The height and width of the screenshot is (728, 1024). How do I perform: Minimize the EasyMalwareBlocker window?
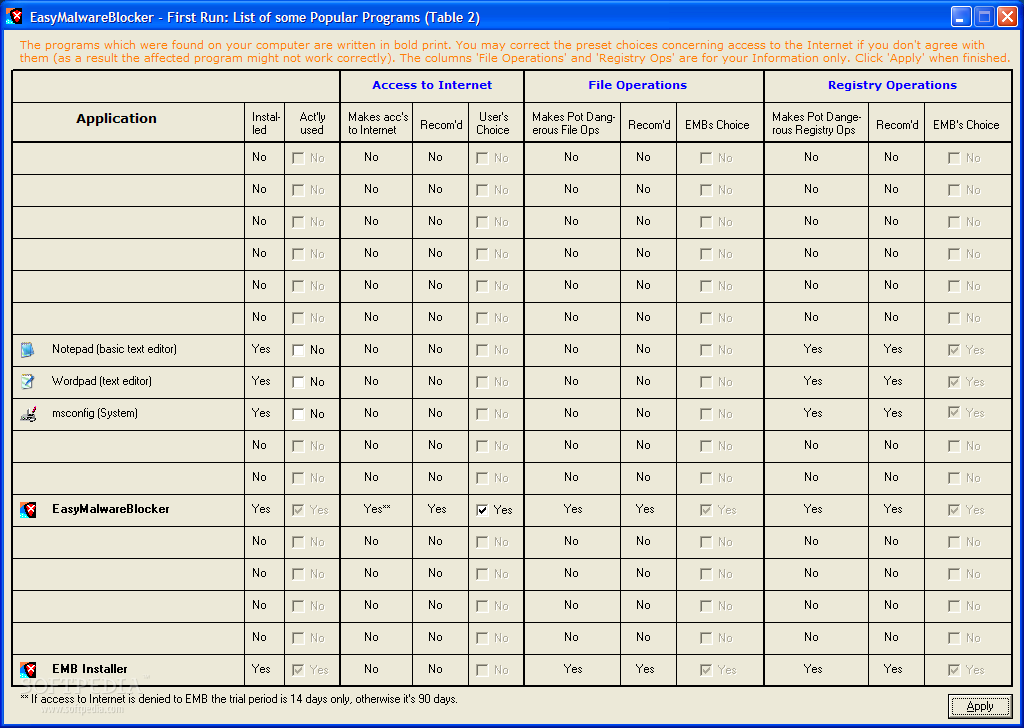pyautogui.click(x=961, y=16)
